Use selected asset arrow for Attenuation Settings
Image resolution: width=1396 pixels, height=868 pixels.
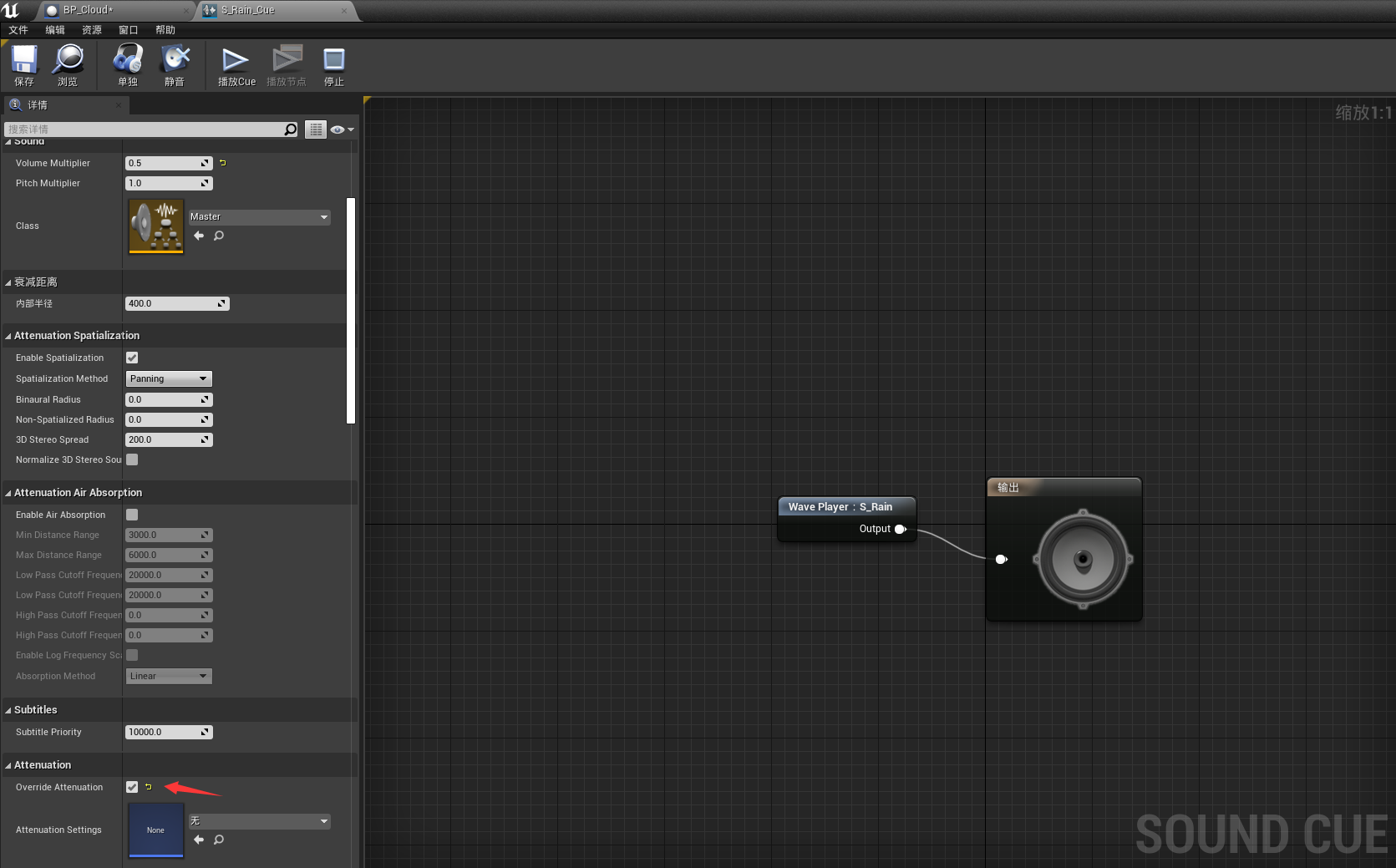pyautogui.click(x=199, y=840)
